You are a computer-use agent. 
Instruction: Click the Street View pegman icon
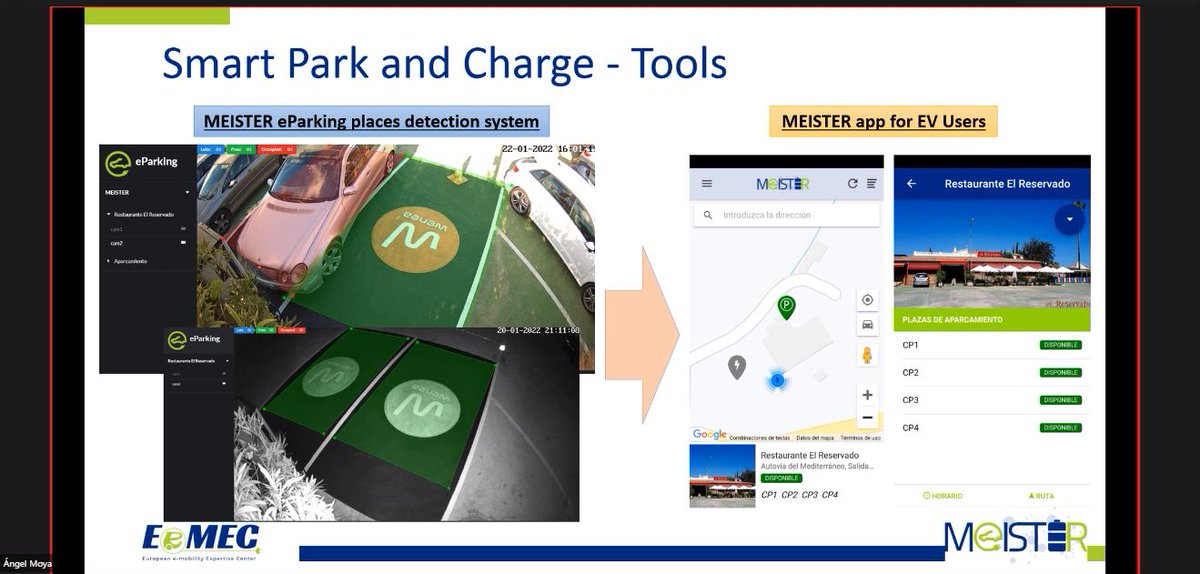867,355
